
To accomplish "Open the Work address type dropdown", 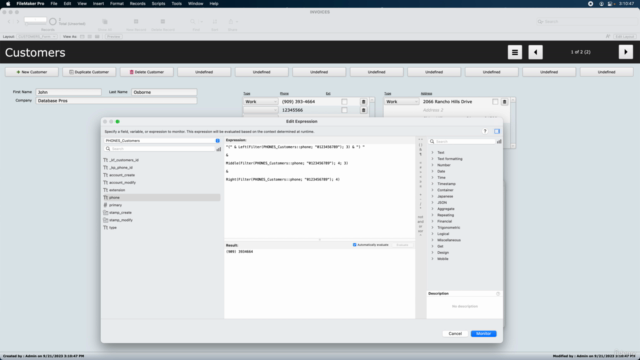I will coord(402,102).
